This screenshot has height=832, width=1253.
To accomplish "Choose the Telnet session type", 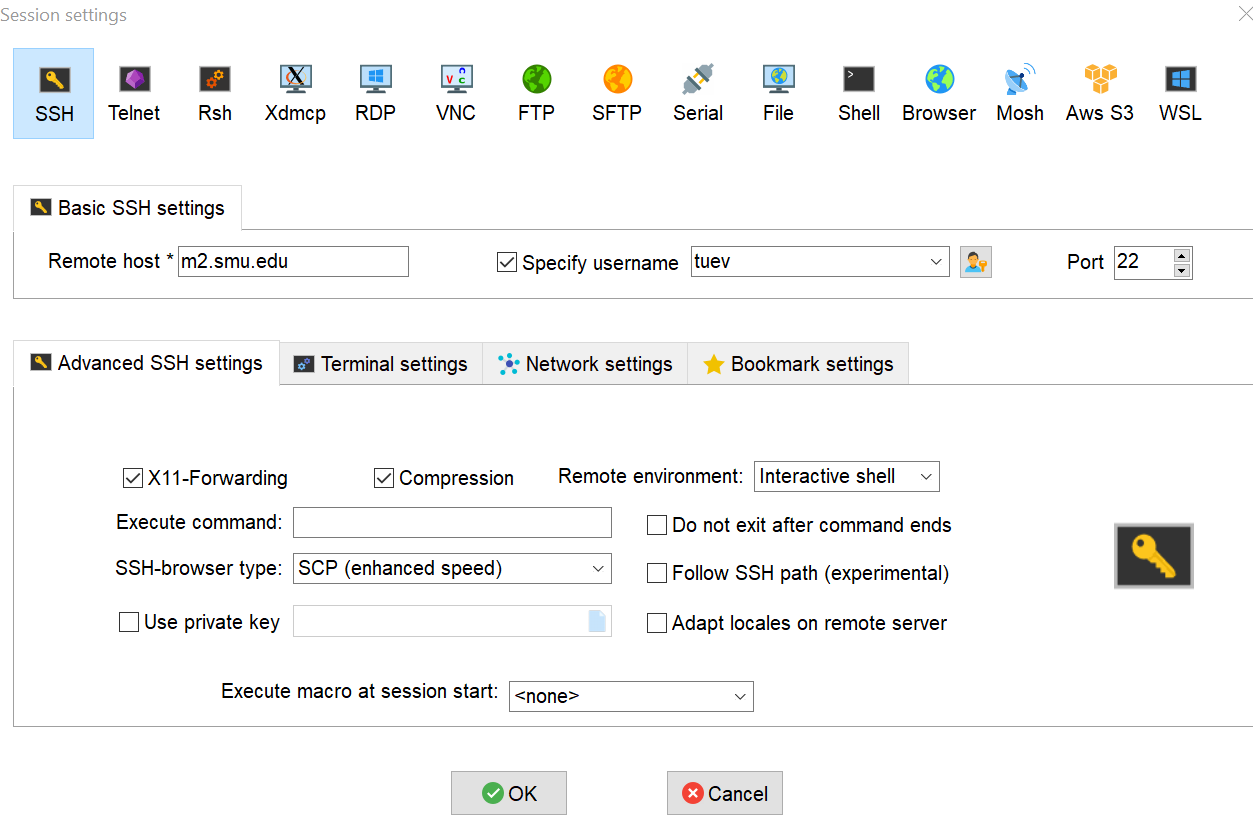I will [x=134, y=94].
